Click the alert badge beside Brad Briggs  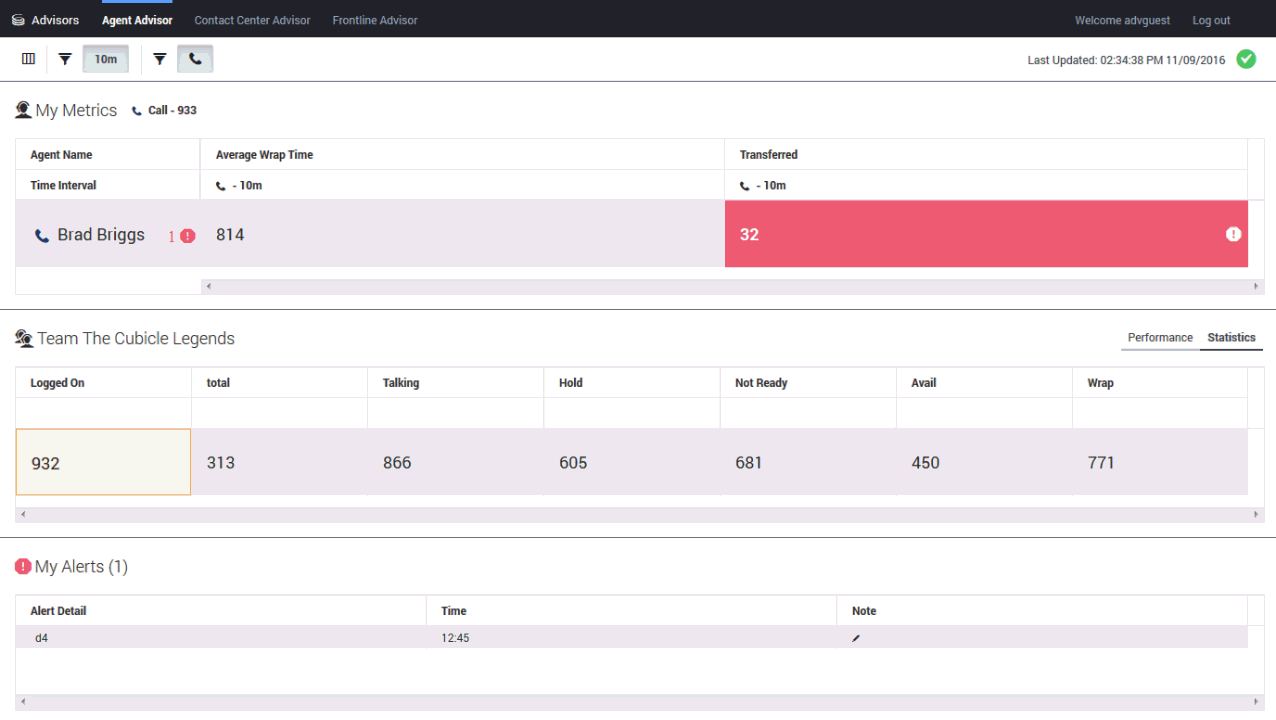188,236
